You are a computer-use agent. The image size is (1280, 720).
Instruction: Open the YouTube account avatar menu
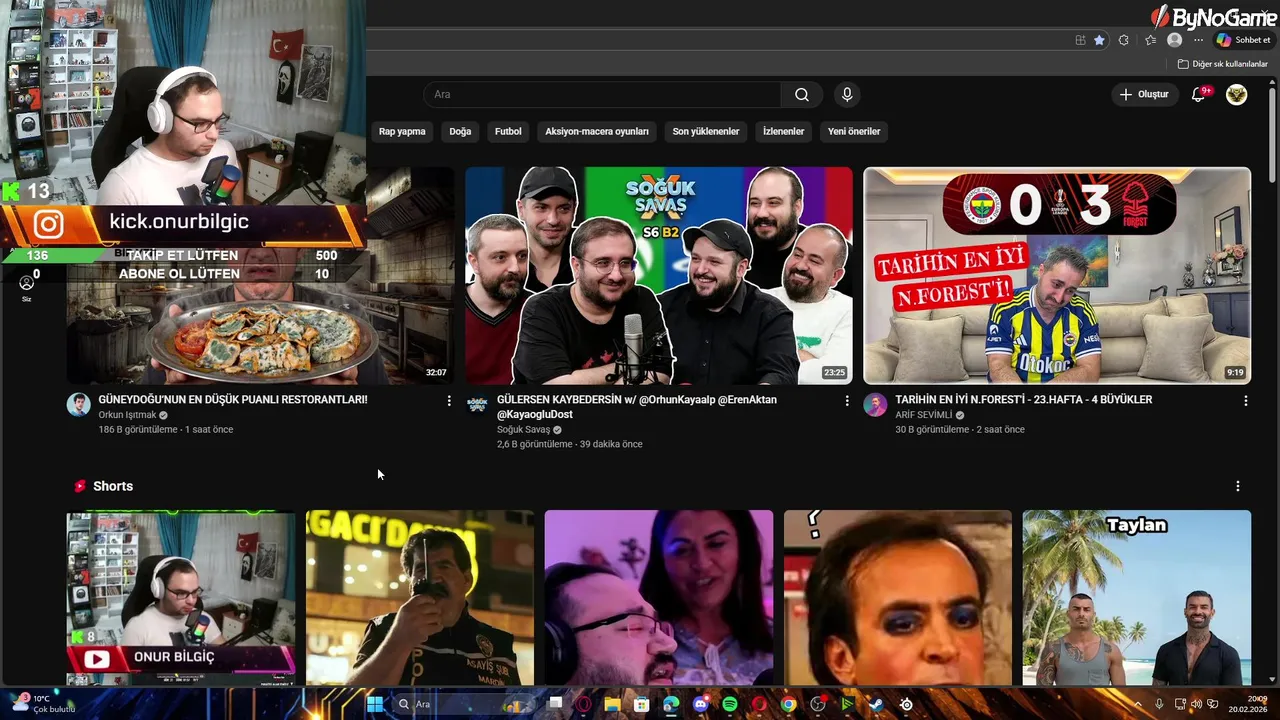tap(1237, 94)
